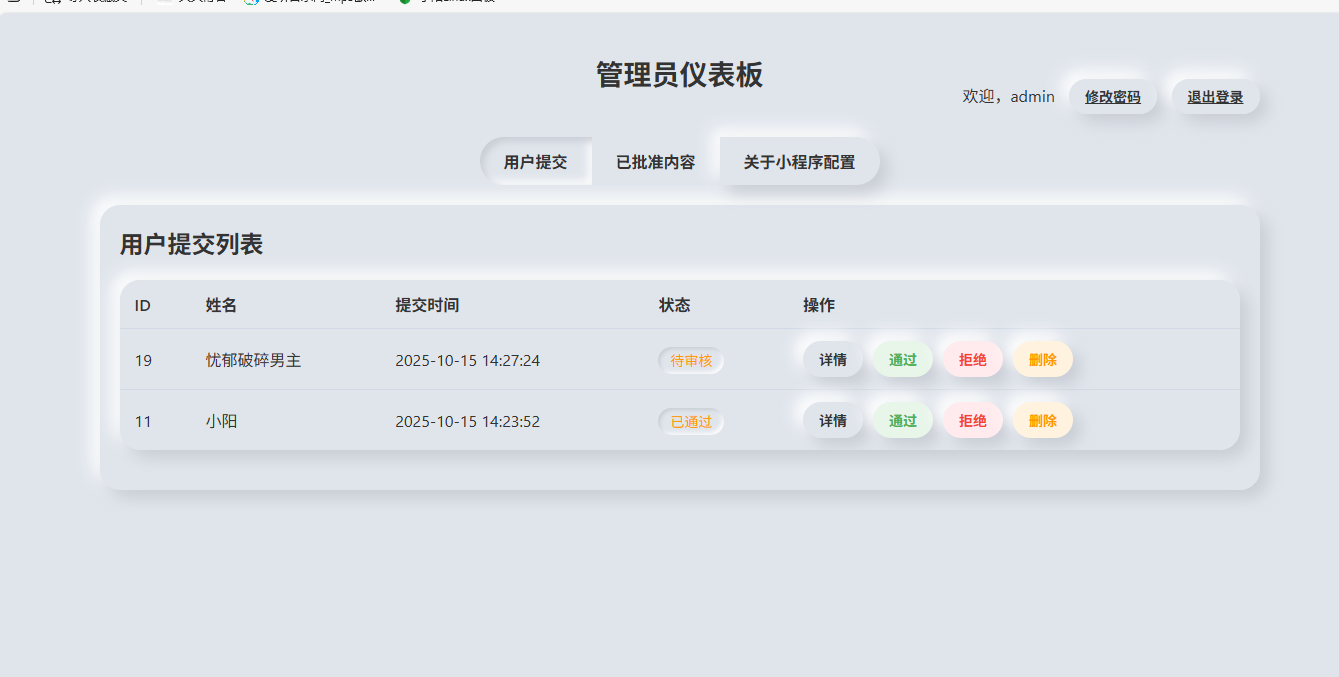1339x677 pixels.
Task: Approve submission 19 with the 通过 button
Action: [901, 359]
